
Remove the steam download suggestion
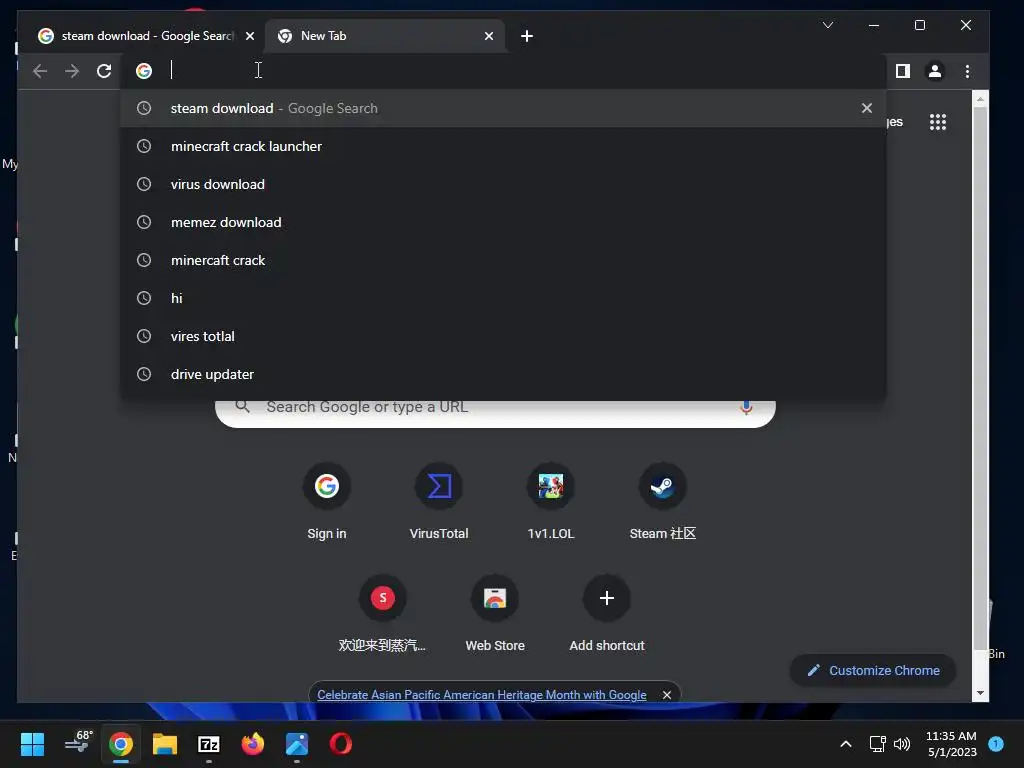[x=867, y=108]
